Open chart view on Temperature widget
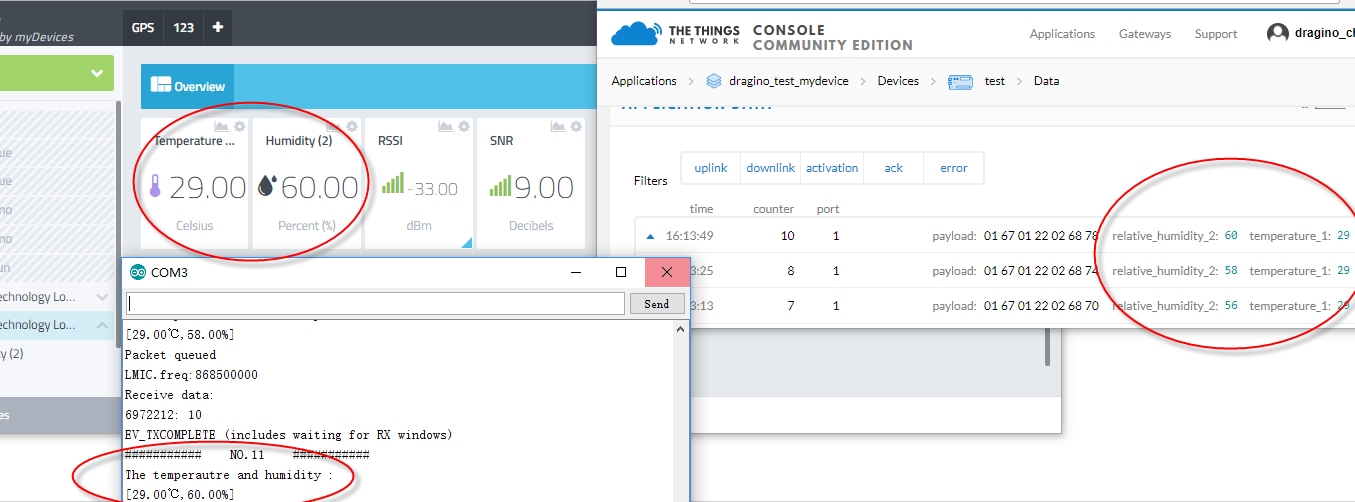The height and width of the screenshot is (502, 1355). tap(222, 127)
